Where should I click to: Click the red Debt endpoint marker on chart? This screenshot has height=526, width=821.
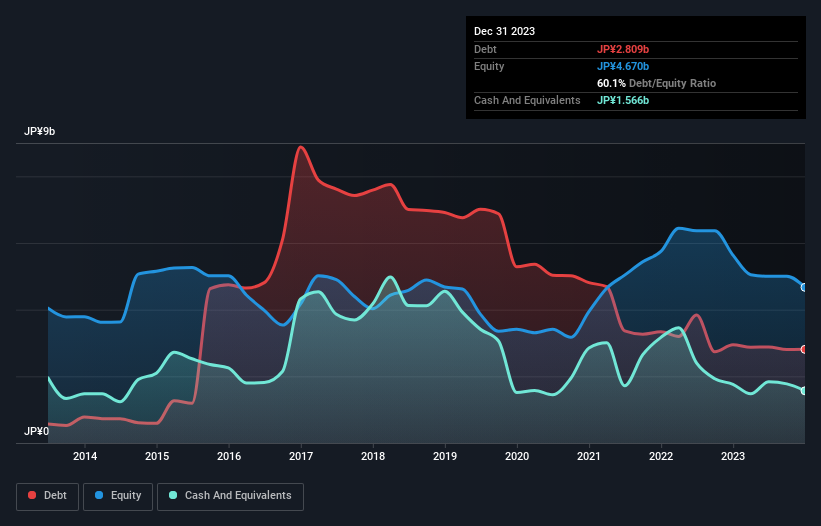(804, 349)
